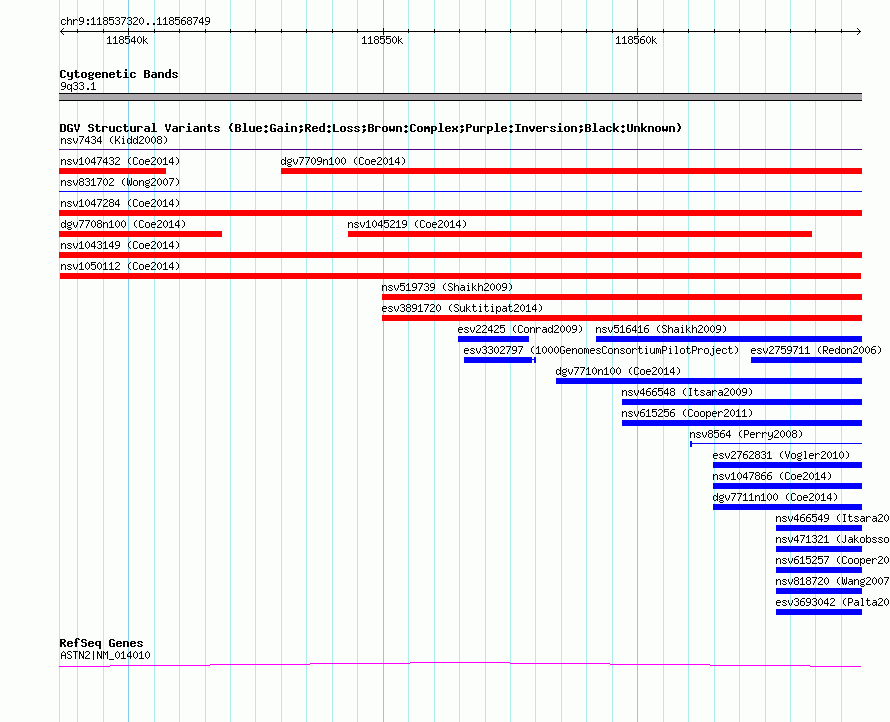Select the red bar of dgv7709n100

pos(571,171)
